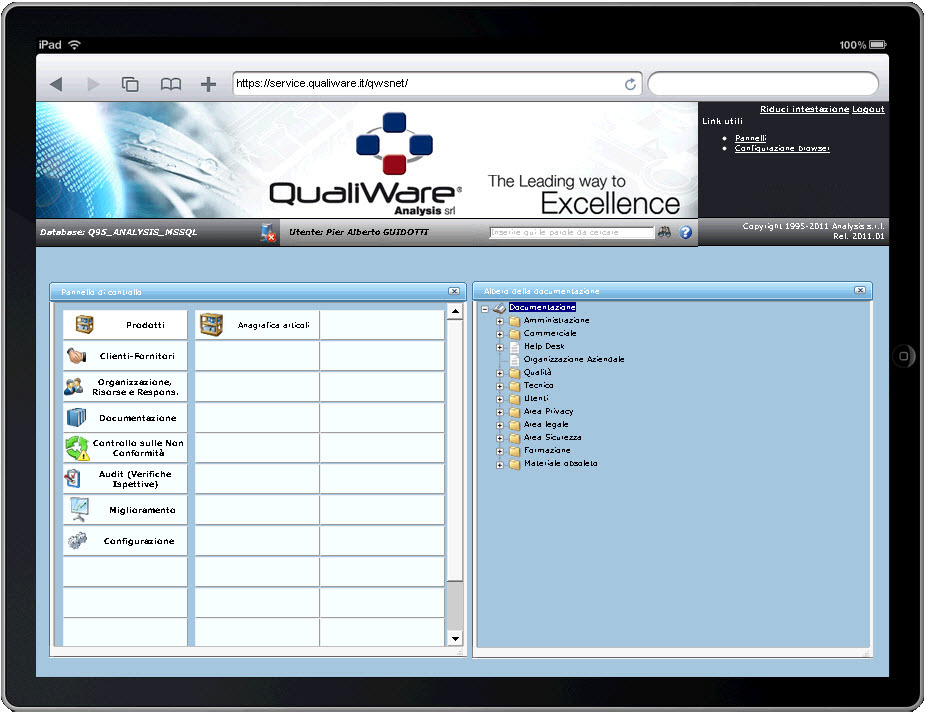
Task: Select Organizzazione Aziendale in the tree
Action: point(574,359)
